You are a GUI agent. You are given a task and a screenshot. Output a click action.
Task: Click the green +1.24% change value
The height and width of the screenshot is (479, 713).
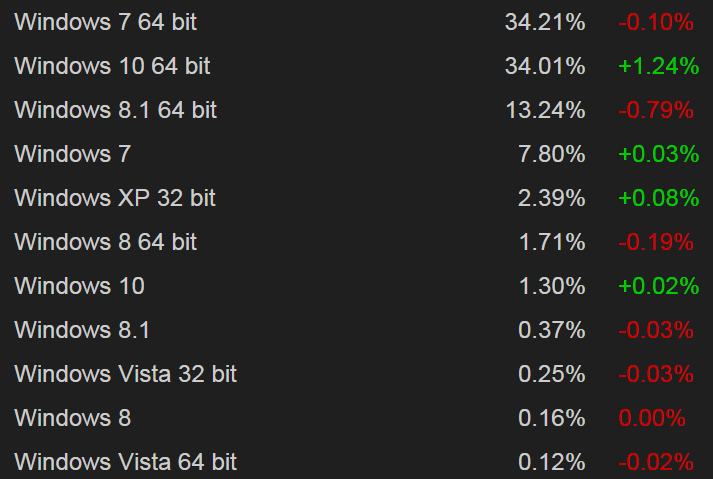[x=657, y=66]
